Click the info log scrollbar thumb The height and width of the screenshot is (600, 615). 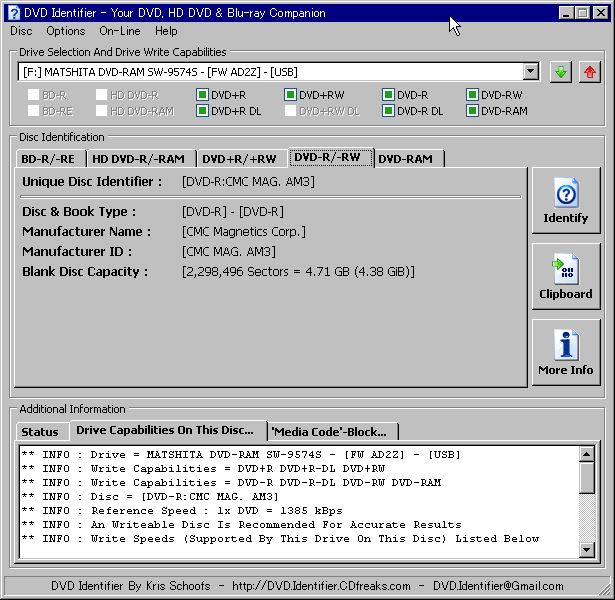click(586, 478)
